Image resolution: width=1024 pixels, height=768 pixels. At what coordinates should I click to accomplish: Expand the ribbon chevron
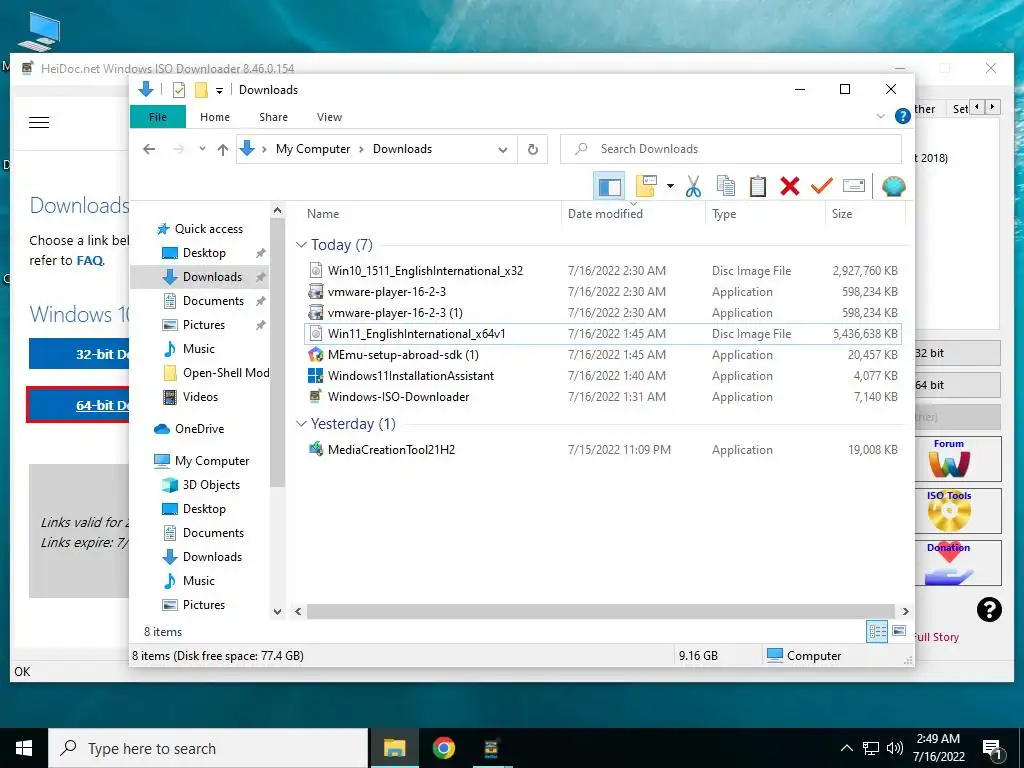pyautogui.click(x=880, y=116)
